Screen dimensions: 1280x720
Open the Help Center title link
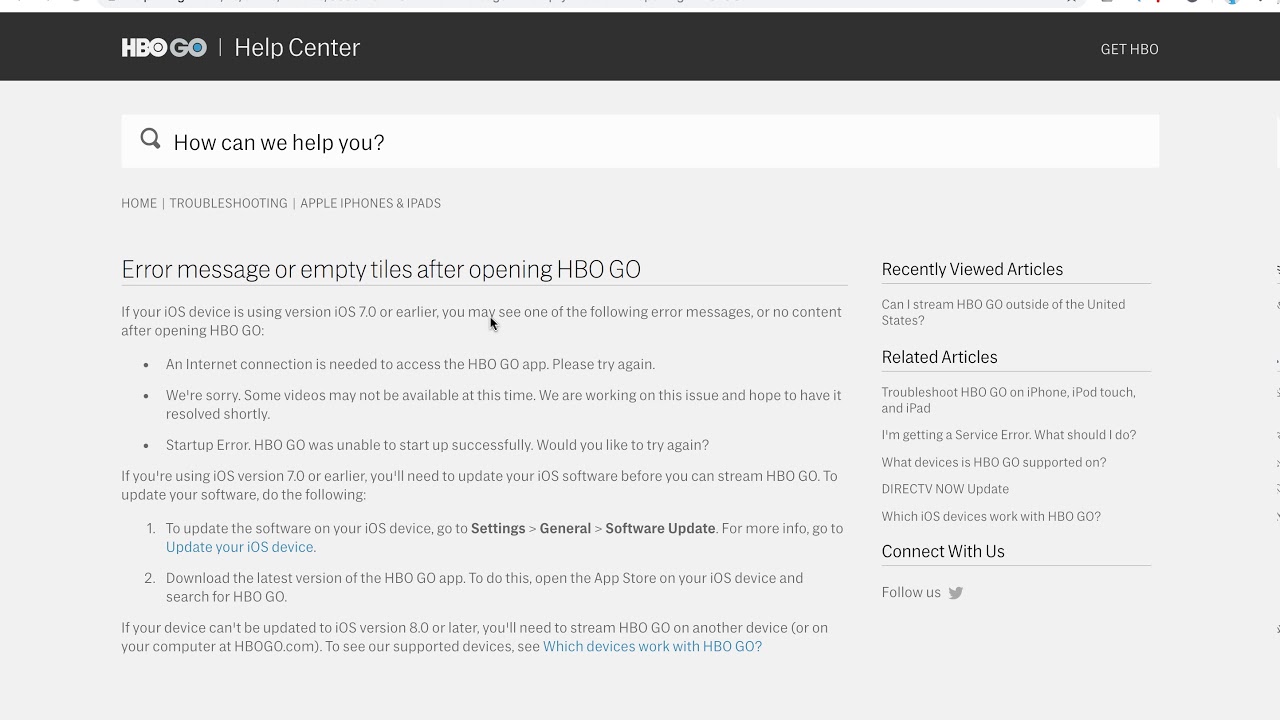(x=297, y=48)
